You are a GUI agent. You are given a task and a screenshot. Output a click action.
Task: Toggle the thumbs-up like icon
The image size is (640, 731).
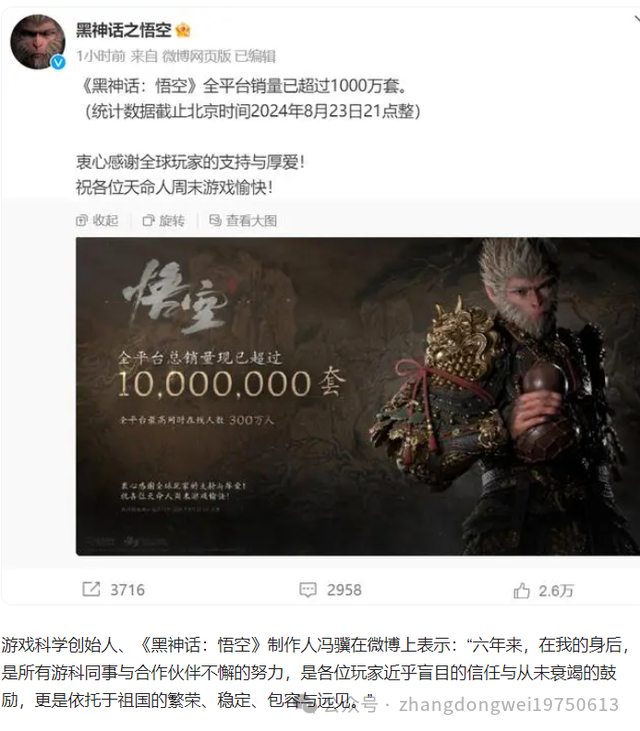pos(522,590)
